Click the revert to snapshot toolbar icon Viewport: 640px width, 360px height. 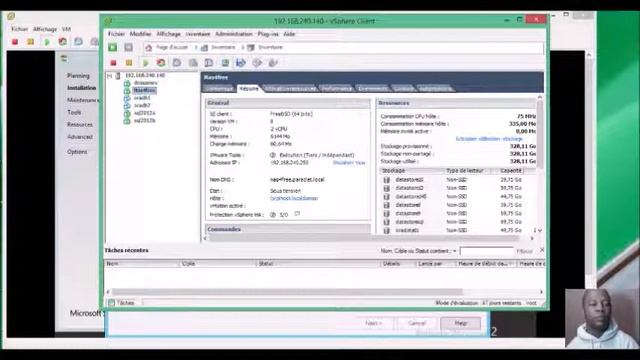[x=193, y=63]
